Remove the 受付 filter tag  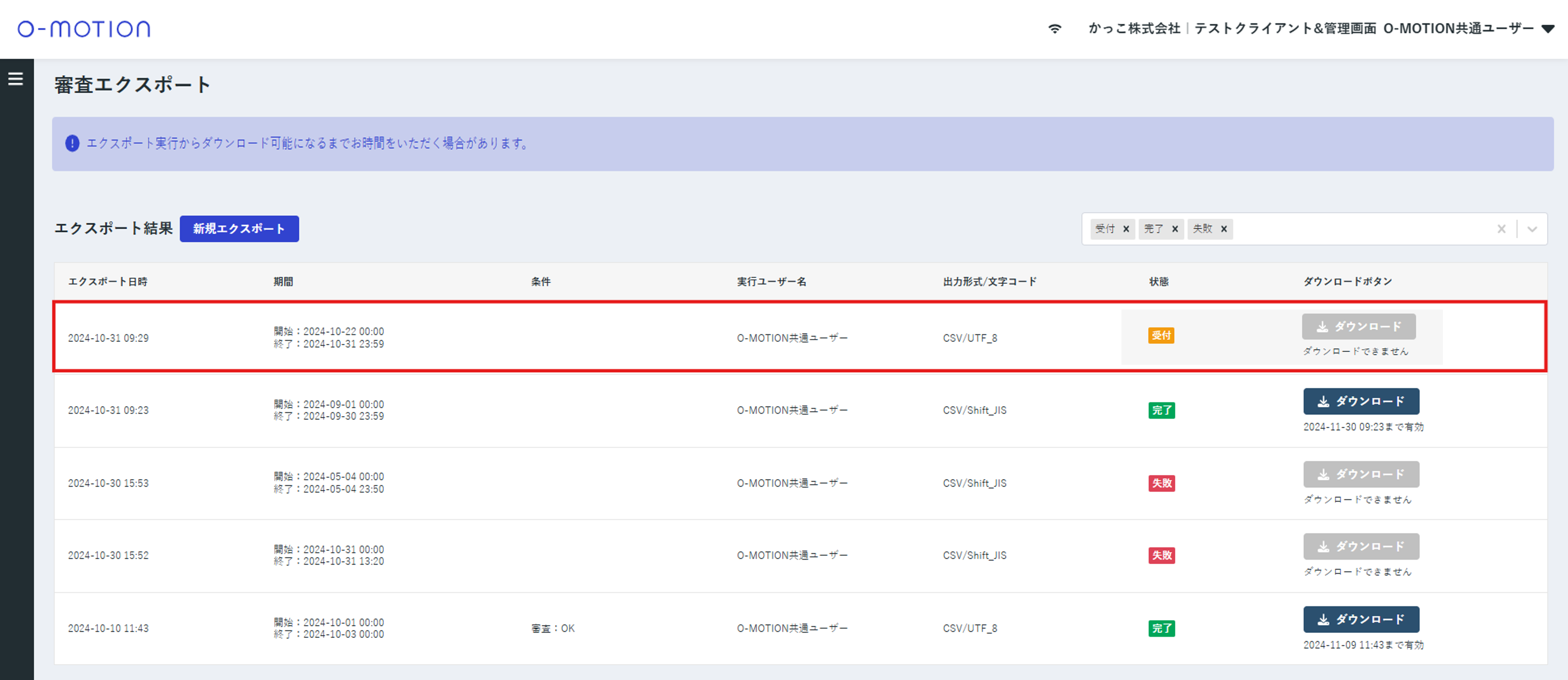pos(1126,229)
